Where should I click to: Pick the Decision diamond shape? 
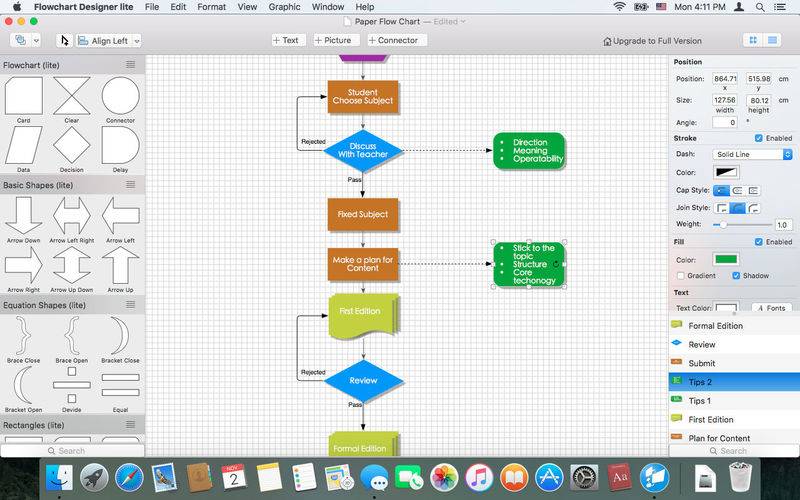[71, 145]
